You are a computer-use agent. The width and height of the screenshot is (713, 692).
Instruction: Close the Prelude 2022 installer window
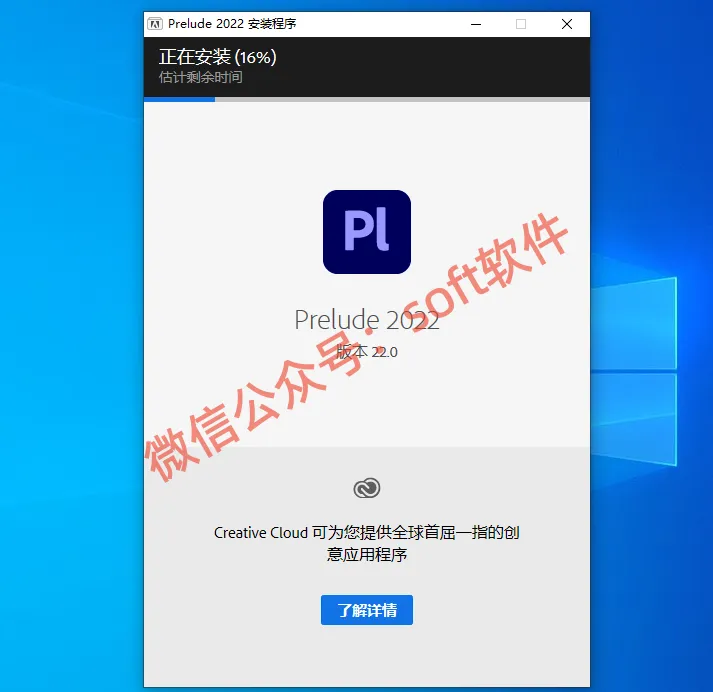point(567,24)
